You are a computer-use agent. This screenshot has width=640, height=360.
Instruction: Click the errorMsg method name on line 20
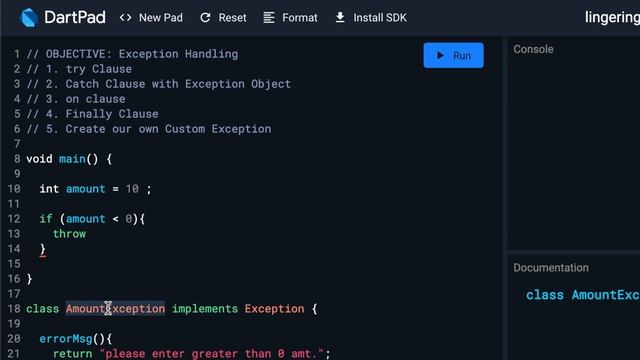(66, 339)
